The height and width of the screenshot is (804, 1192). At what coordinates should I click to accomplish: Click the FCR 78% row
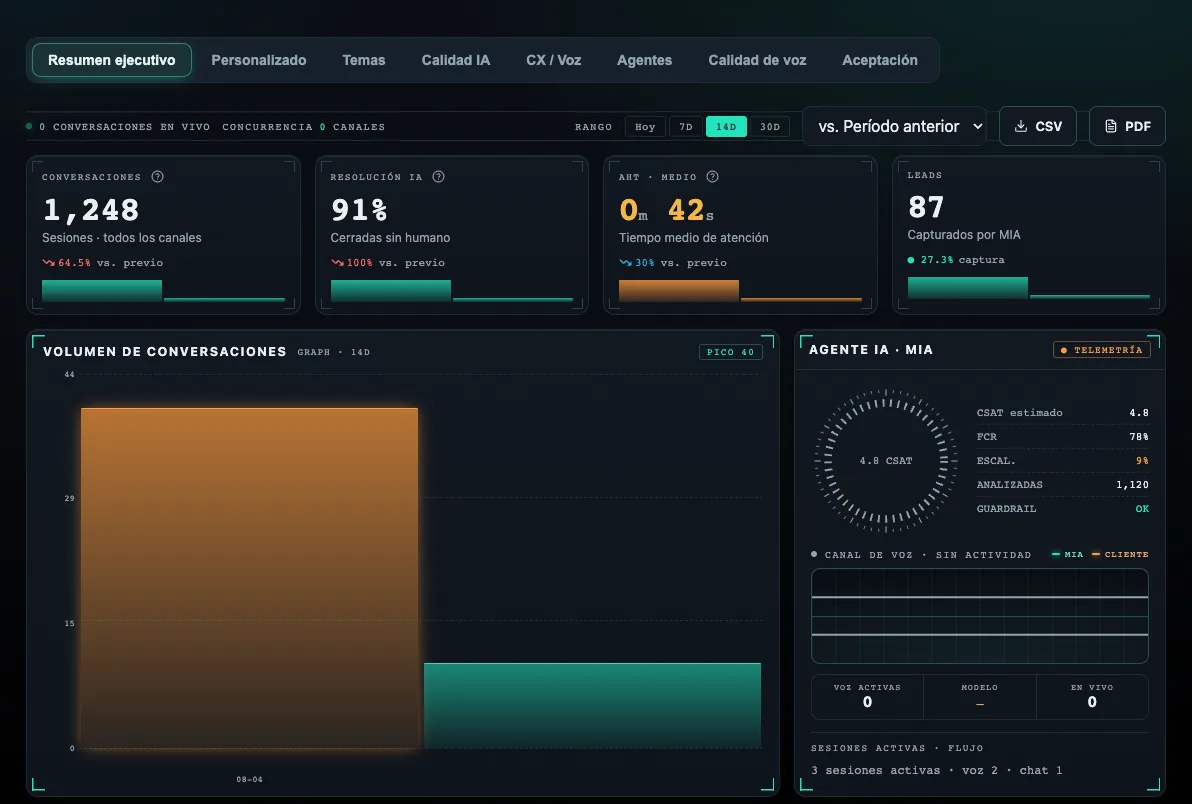pyautogui.click(x=1063, y=437)
